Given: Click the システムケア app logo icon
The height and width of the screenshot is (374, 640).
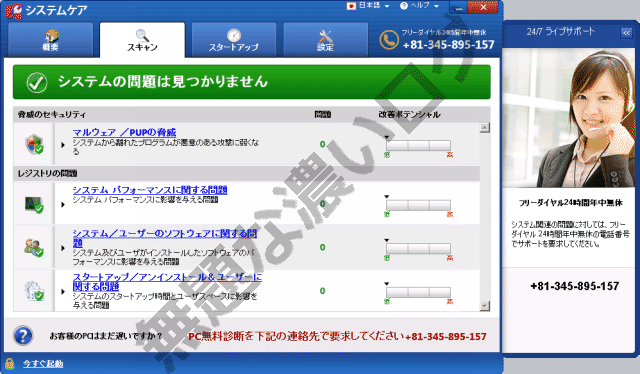Looking at the screenshot, I should 14,10.
